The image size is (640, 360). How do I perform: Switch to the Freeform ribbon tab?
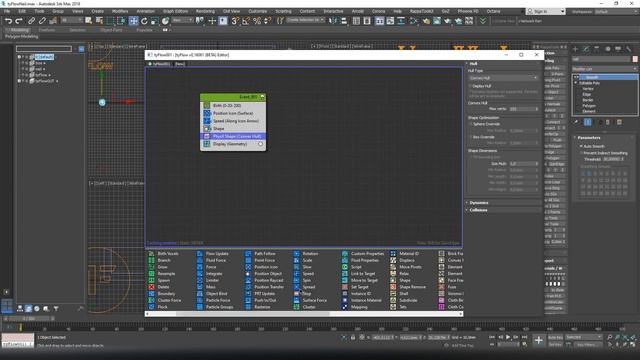47,30
